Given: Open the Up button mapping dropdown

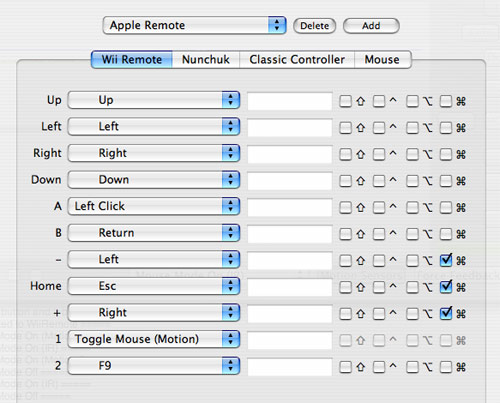Looking at the screenshot, I should tap(154, 100).
